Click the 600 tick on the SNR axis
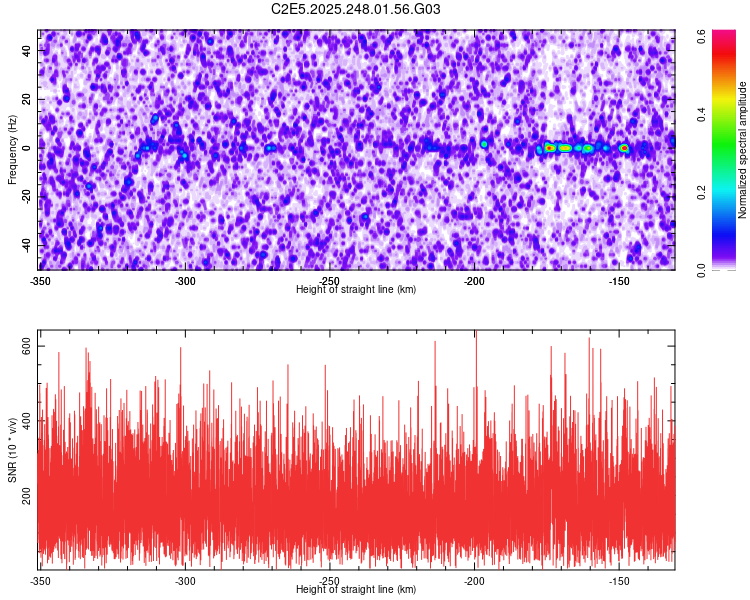Screen dimensions: 750x600 27,346
